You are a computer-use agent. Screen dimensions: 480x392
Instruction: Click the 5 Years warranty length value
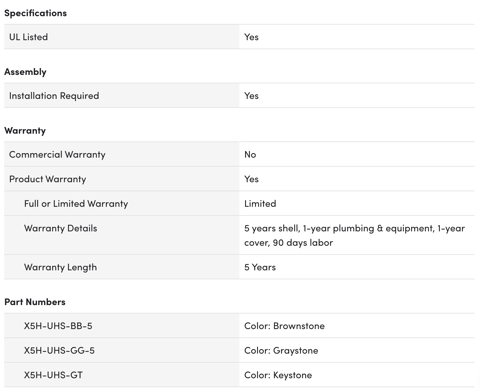[x=260, y=267]
